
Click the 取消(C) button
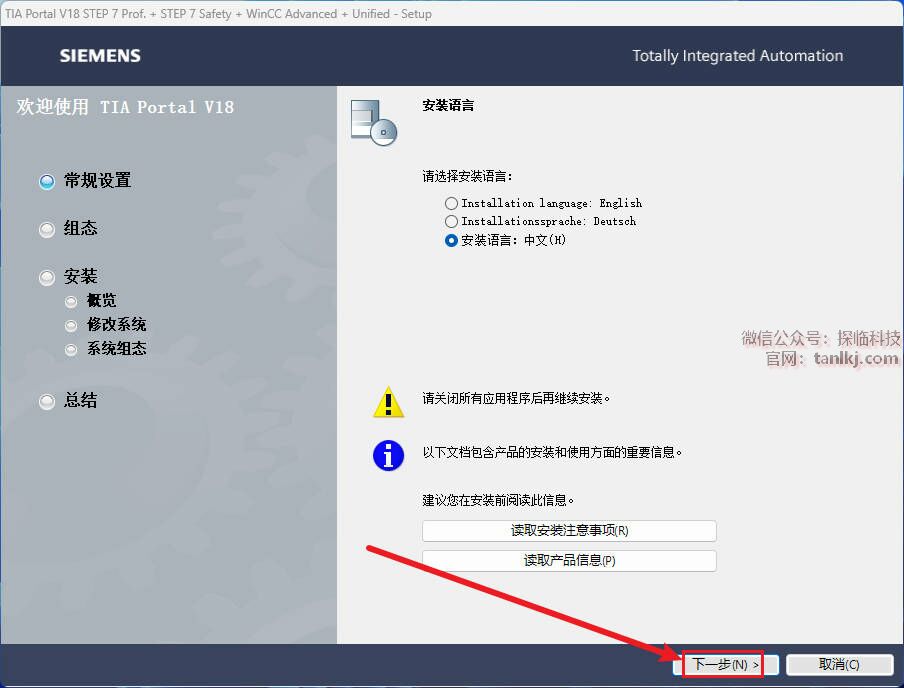coord(839,664)
